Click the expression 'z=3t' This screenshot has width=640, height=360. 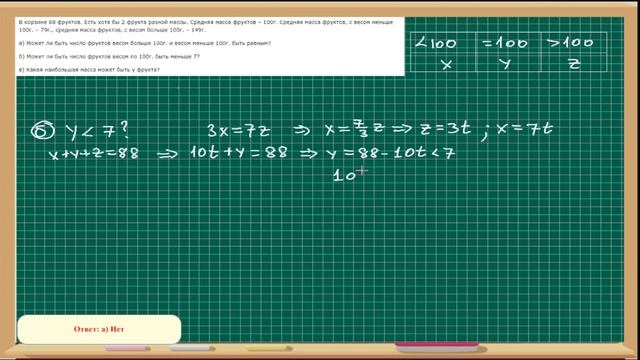coord(445,129)
